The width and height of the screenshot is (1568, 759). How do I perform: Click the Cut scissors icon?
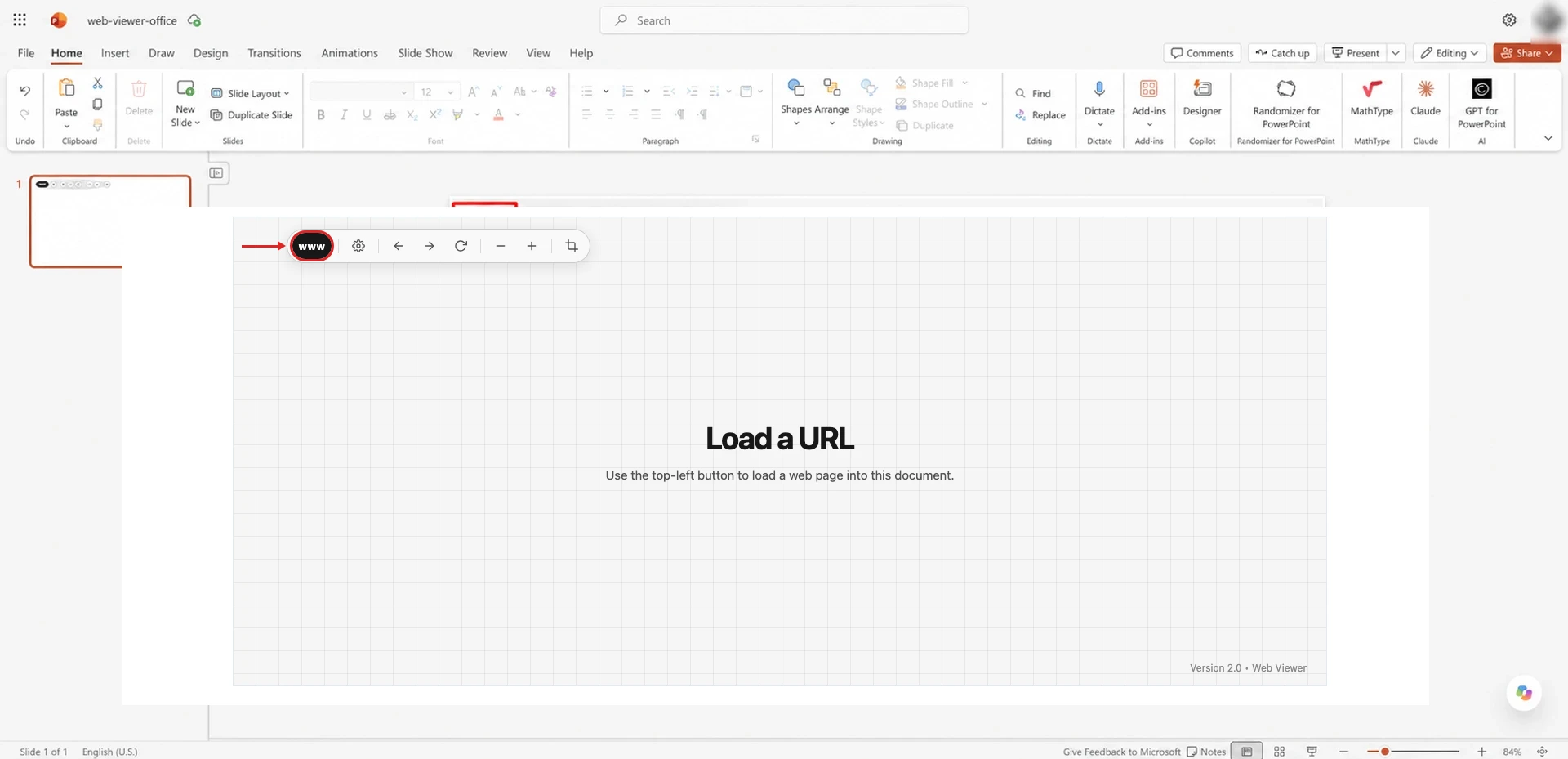pyautogui.click(x=97, y=83)
